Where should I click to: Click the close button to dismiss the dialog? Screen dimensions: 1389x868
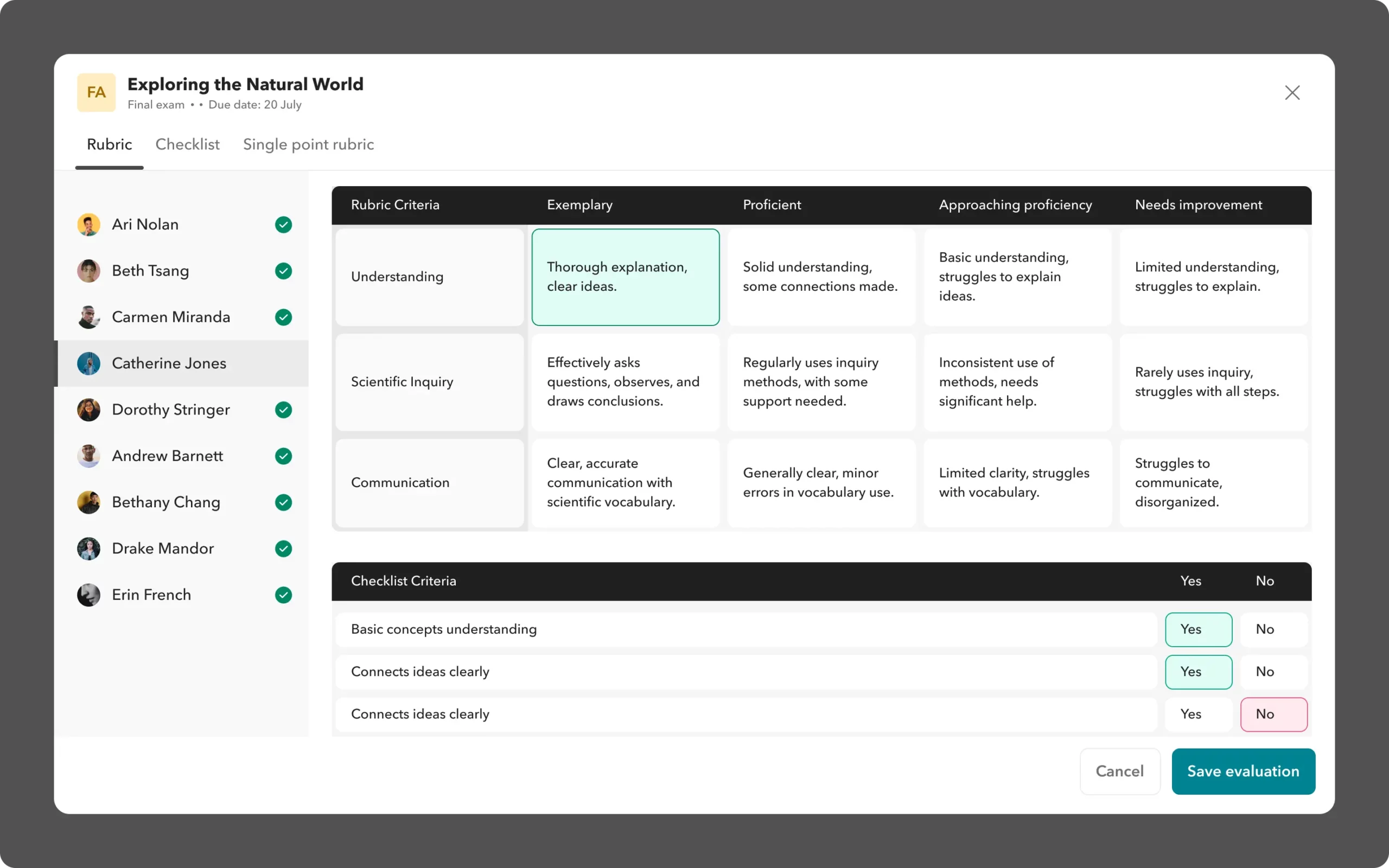click(x=1293, y=92)
